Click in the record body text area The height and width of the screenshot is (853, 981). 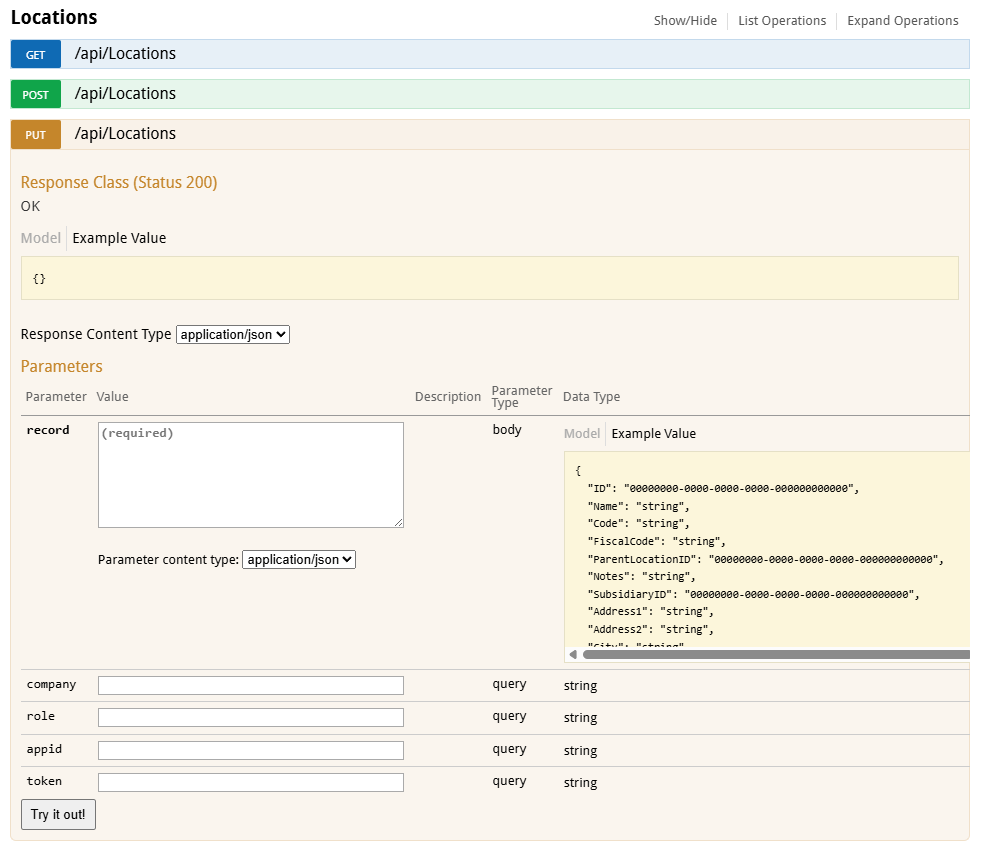[x=250, y=475]
